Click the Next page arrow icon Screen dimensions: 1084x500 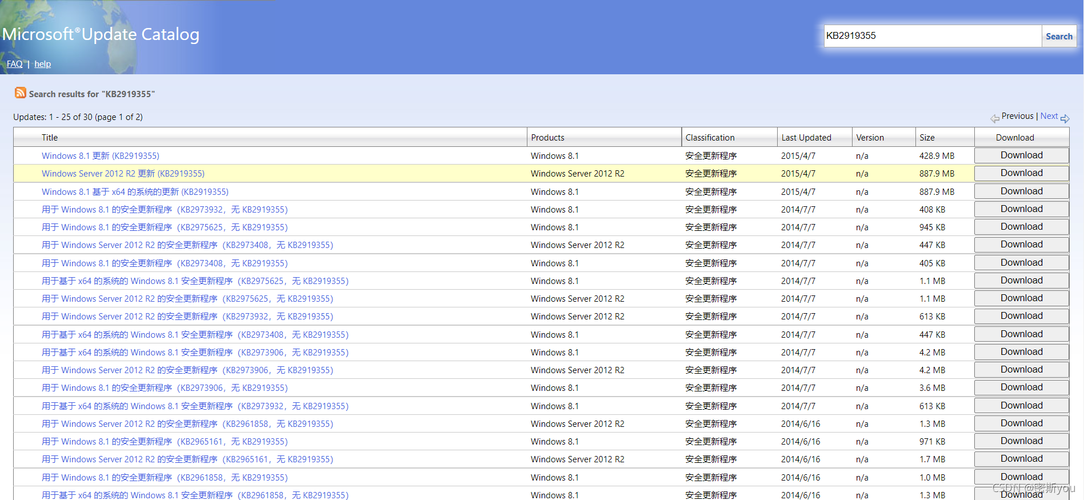point(1065,118)
